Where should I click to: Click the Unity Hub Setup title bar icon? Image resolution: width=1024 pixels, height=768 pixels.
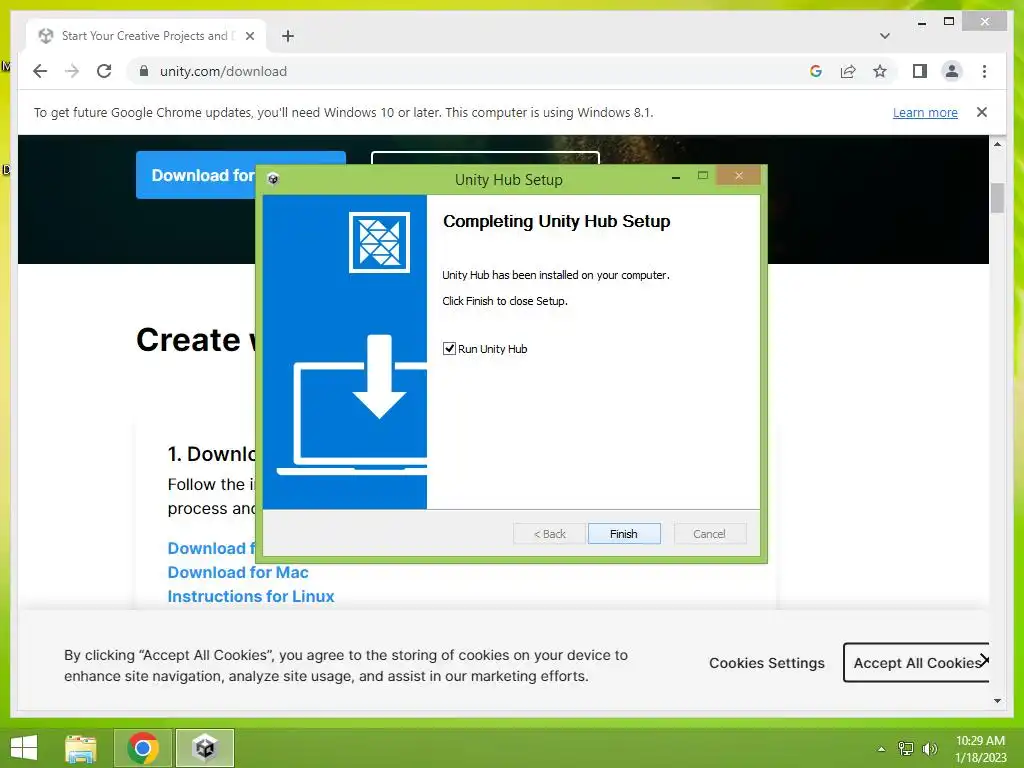[274, 179]
